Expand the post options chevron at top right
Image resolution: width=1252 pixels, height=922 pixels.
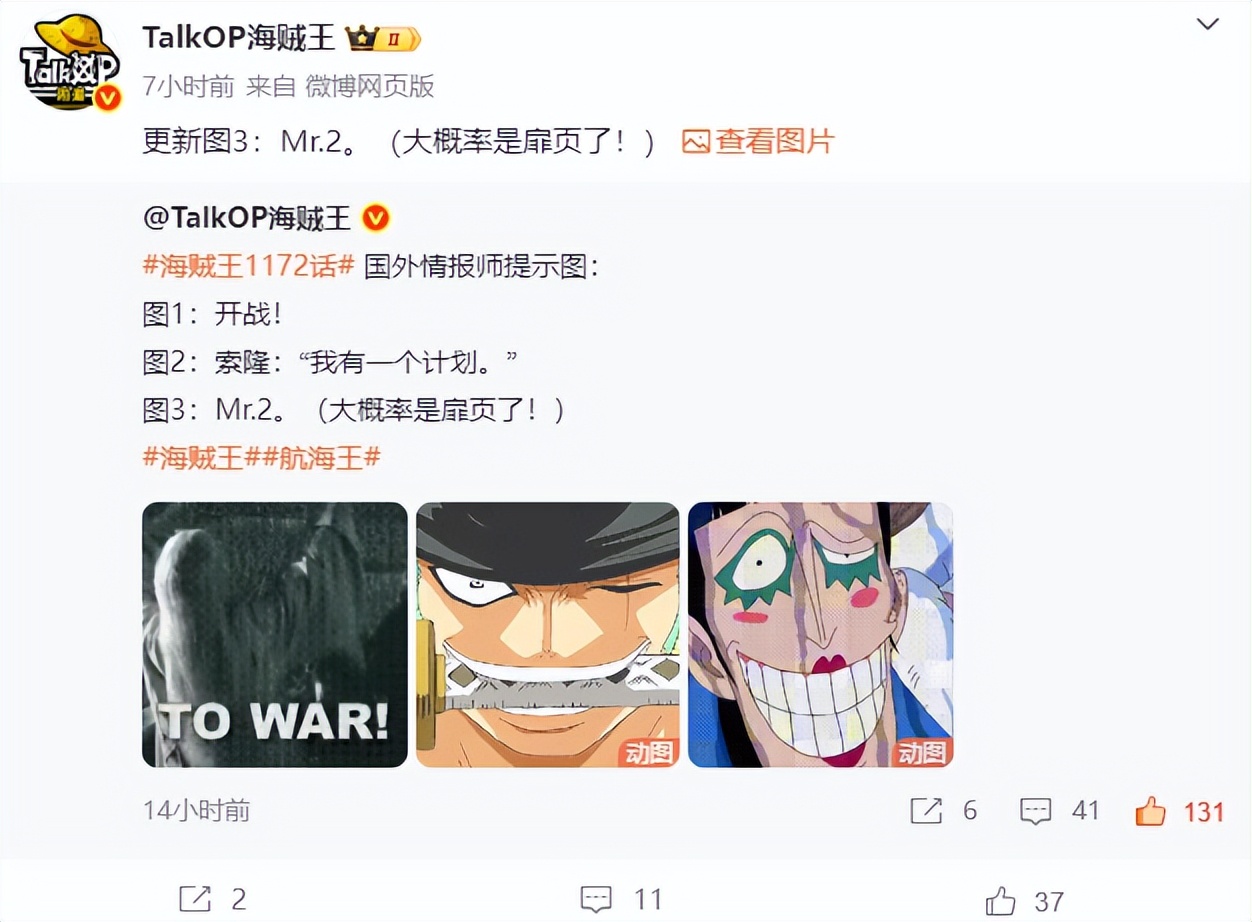coord(1208,24)
